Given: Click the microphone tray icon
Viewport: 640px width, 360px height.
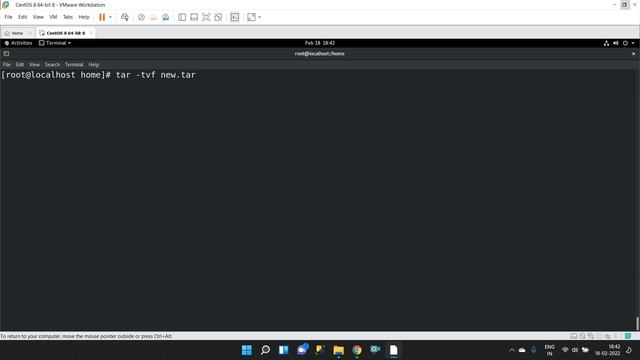Looking at the screenshot, I should point(533,350).
